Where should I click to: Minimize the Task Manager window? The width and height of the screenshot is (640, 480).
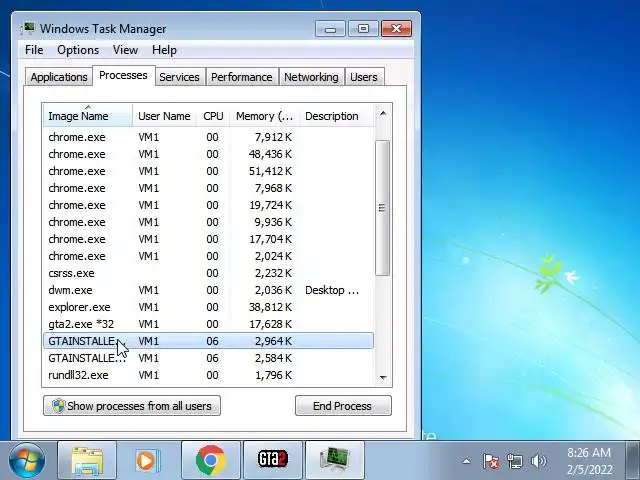[x=331, y=29]
